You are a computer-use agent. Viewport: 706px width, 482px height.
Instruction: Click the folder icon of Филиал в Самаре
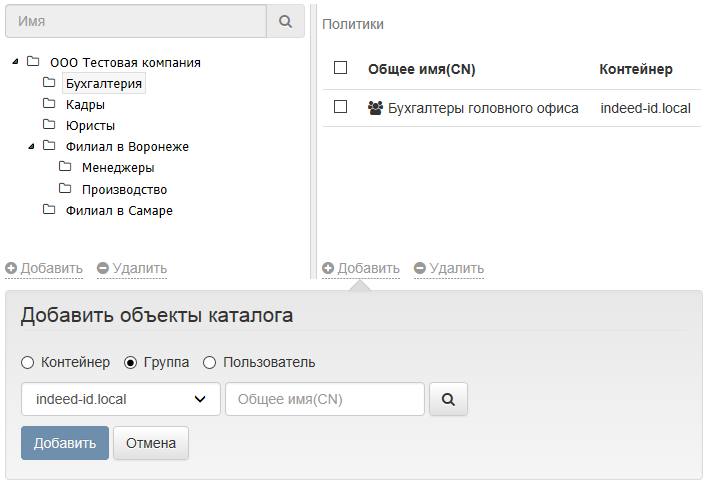(x=49, y=210)
